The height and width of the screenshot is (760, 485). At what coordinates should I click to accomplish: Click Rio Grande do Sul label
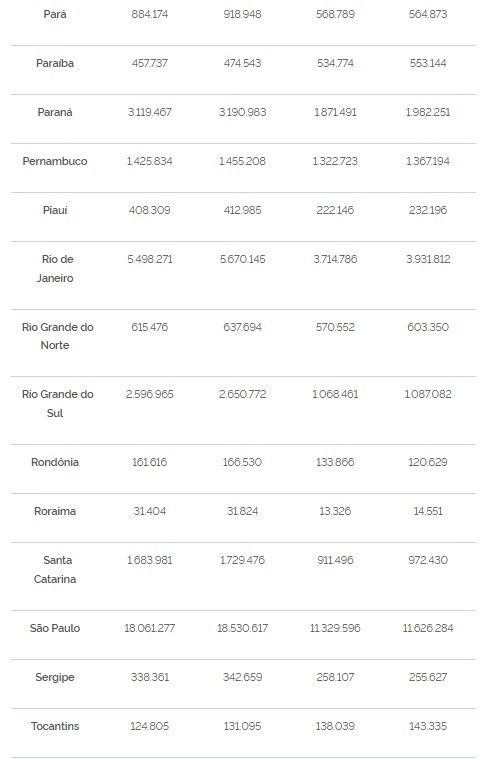[x=57, y=404]
